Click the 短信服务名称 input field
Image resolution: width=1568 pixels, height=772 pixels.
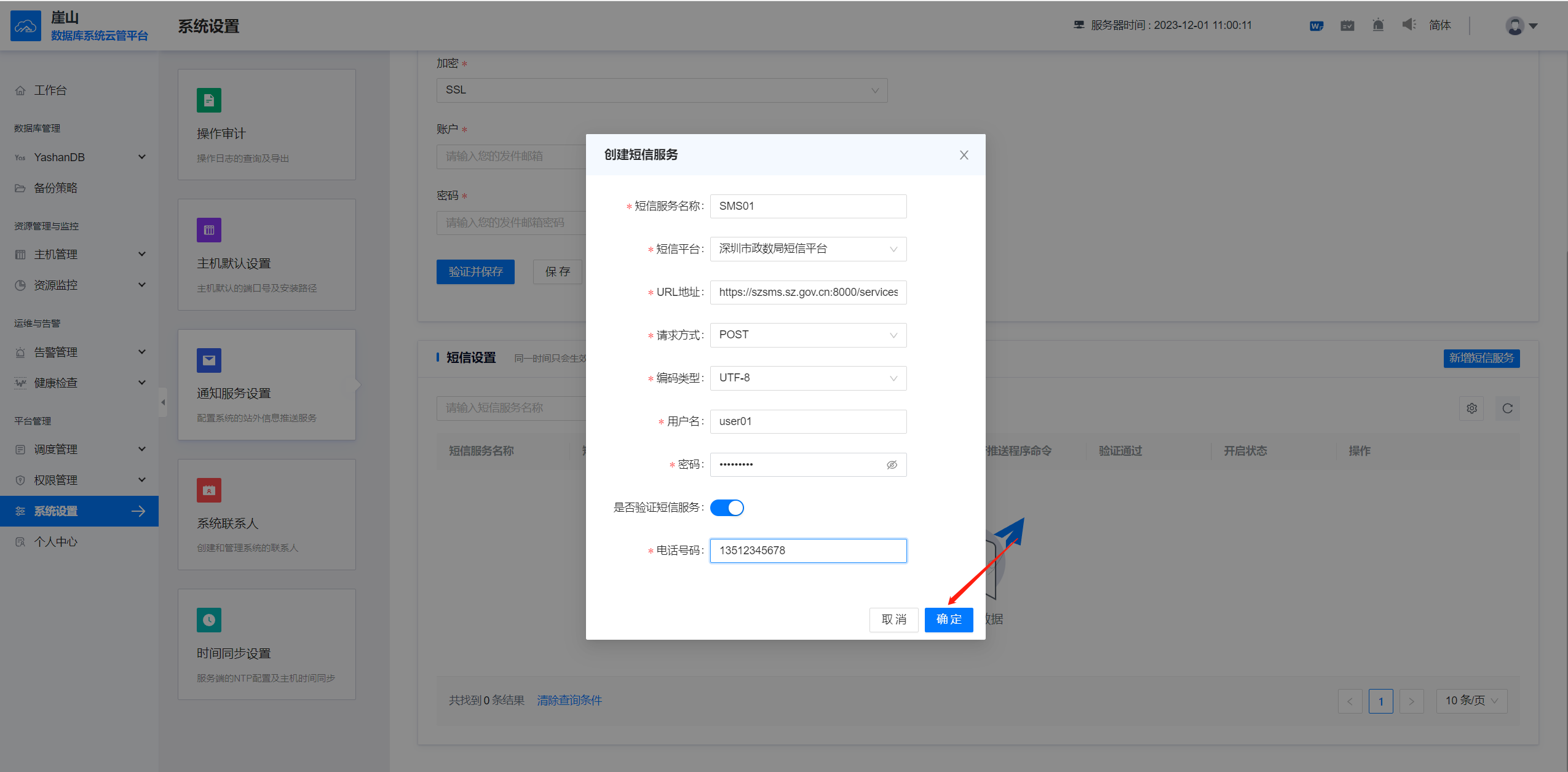[807, 206]
